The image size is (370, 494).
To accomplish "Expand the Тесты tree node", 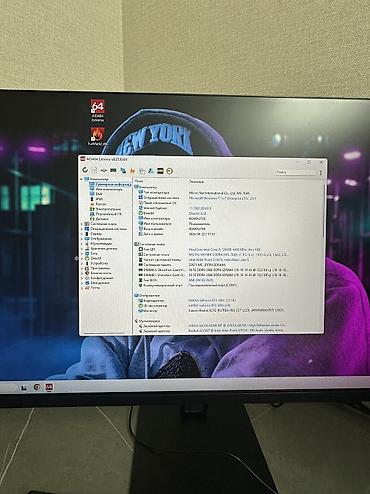I will [82, 288].
